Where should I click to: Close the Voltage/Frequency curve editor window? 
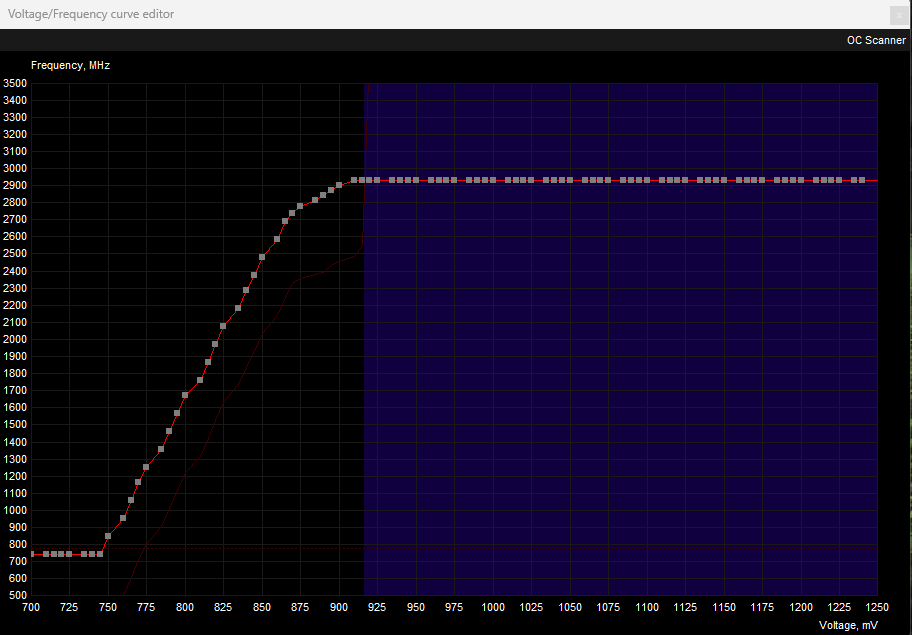[x=897, y=14]
